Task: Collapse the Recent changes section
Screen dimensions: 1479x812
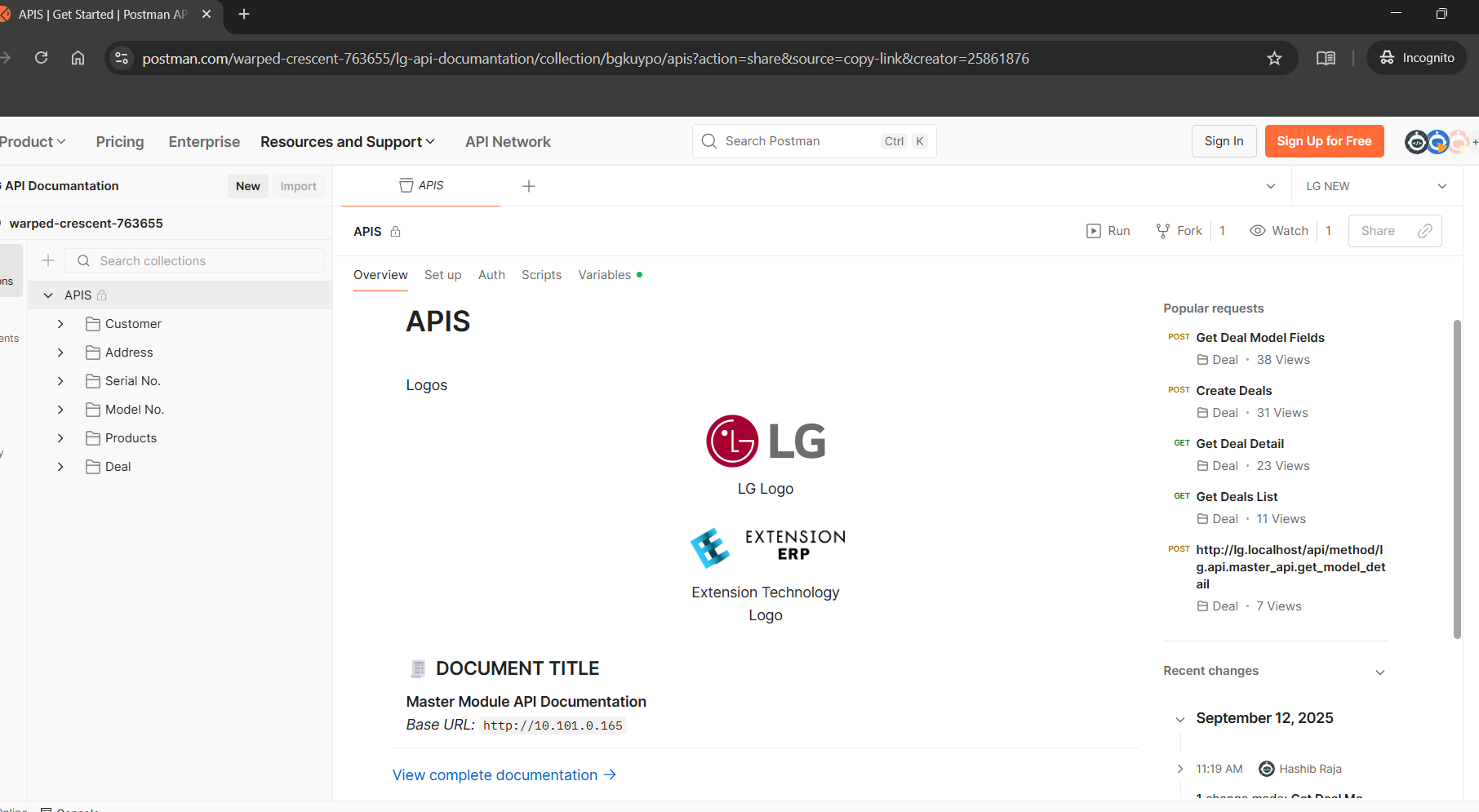Action: click(x=1379, y=672)
